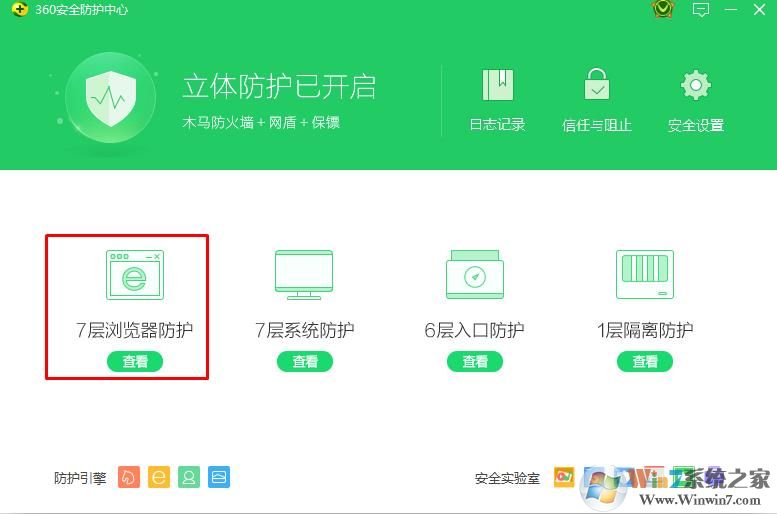Click the 6层入口防护 label
This screenshot has height=514, width=777.
tap(474, 330)
